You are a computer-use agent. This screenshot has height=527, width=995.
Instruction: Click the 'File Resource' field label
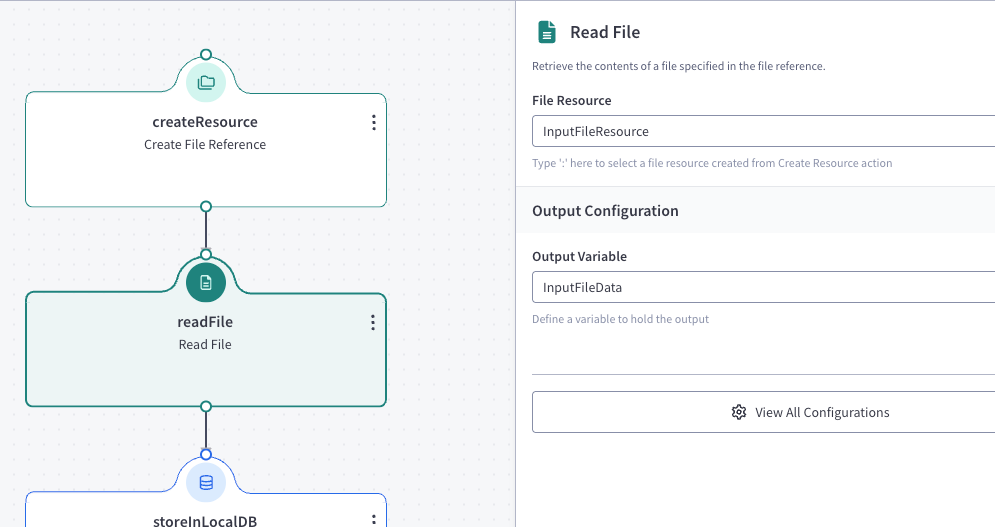pyautogui.click(x=572, y=100)
